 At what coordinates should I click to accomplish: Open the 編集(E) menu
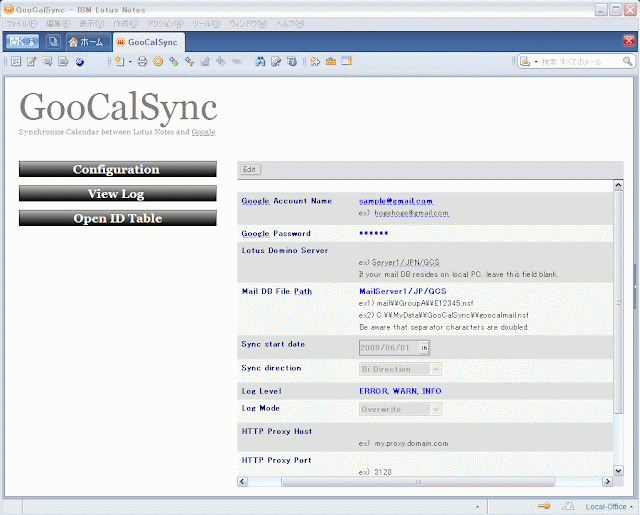[x=58, y=24]
